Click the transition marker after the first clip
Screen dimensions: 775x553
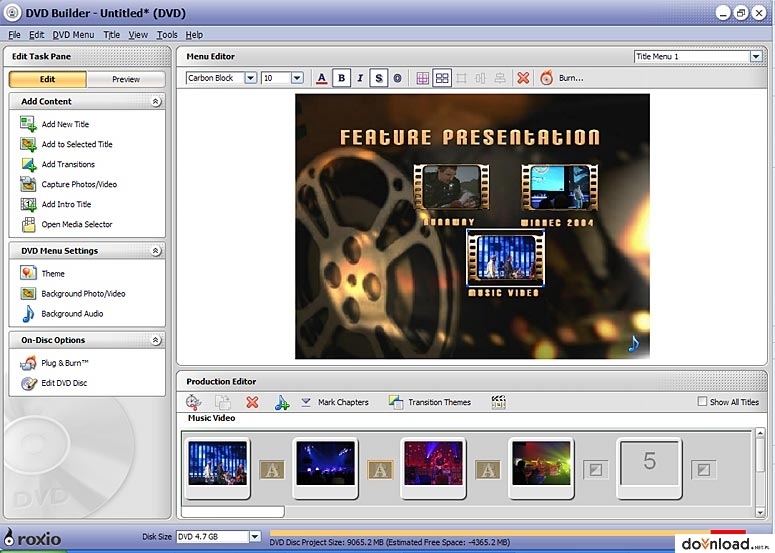pos(272,470)
